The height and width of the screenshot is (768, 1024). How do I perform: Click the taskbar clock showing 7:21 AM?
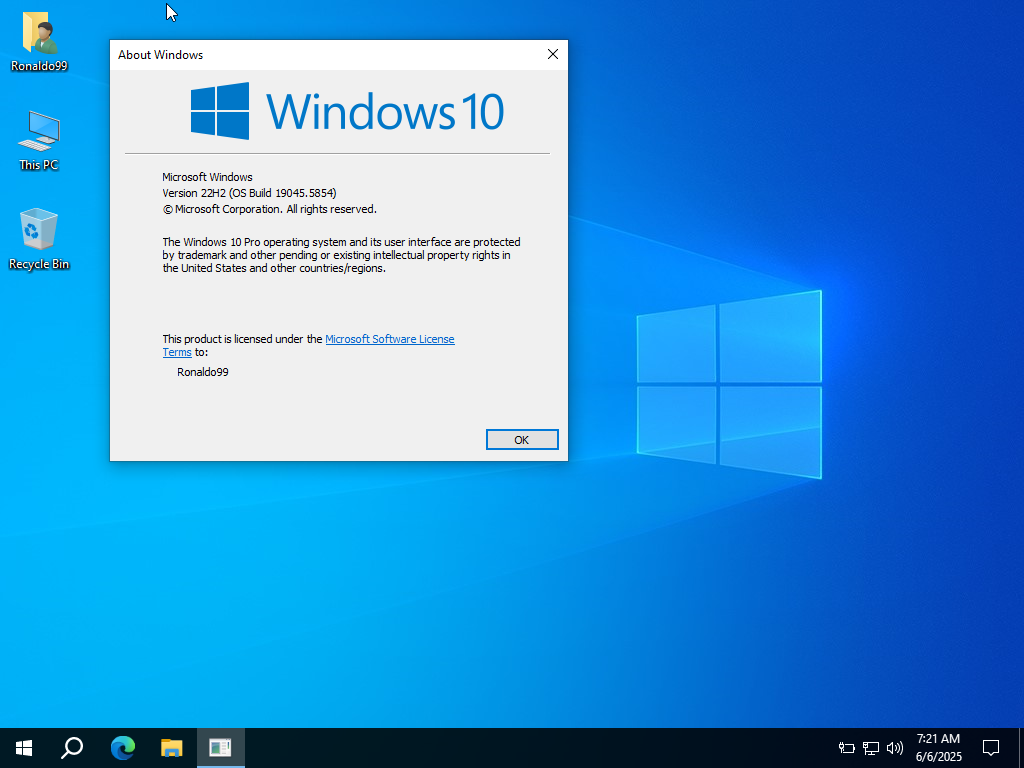pos(938,748)
